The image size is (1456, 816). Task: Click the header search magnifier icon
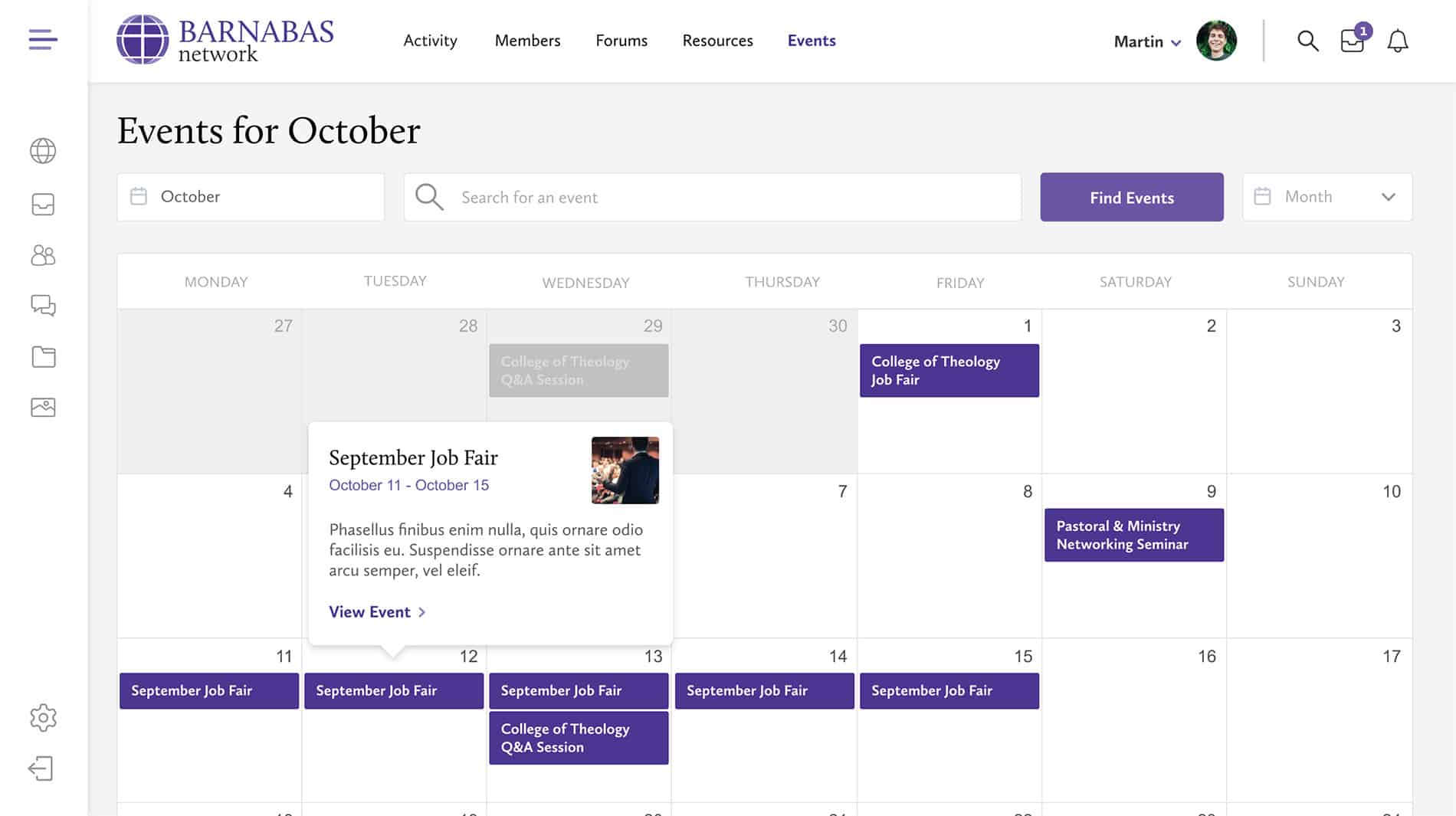point(1307,41)
